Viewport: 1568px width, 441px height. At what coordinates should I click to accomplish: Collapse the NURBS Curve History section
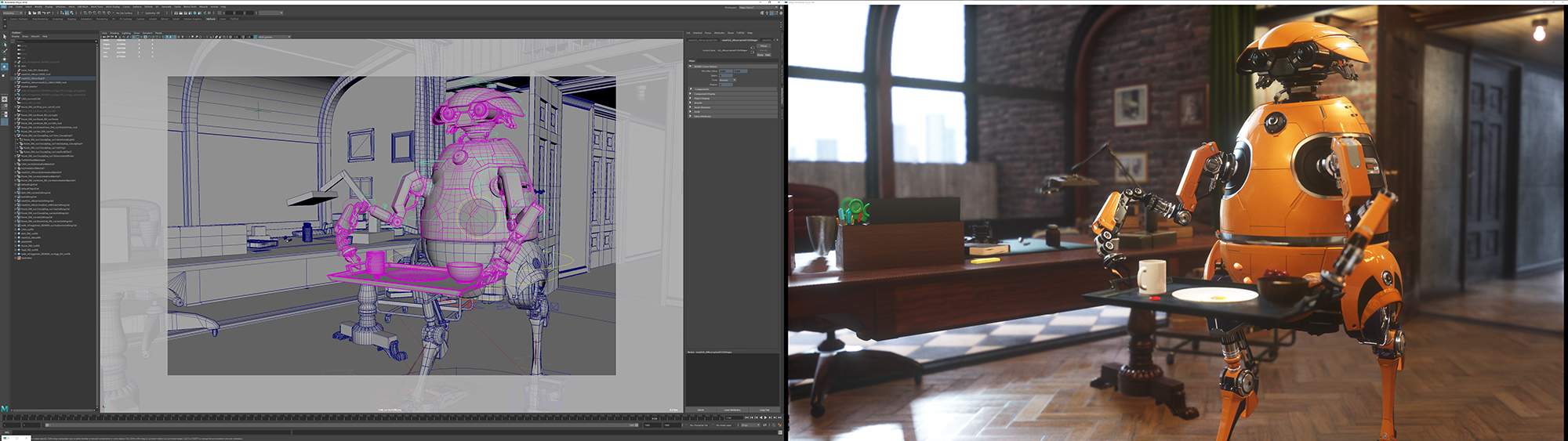point(691,67)
